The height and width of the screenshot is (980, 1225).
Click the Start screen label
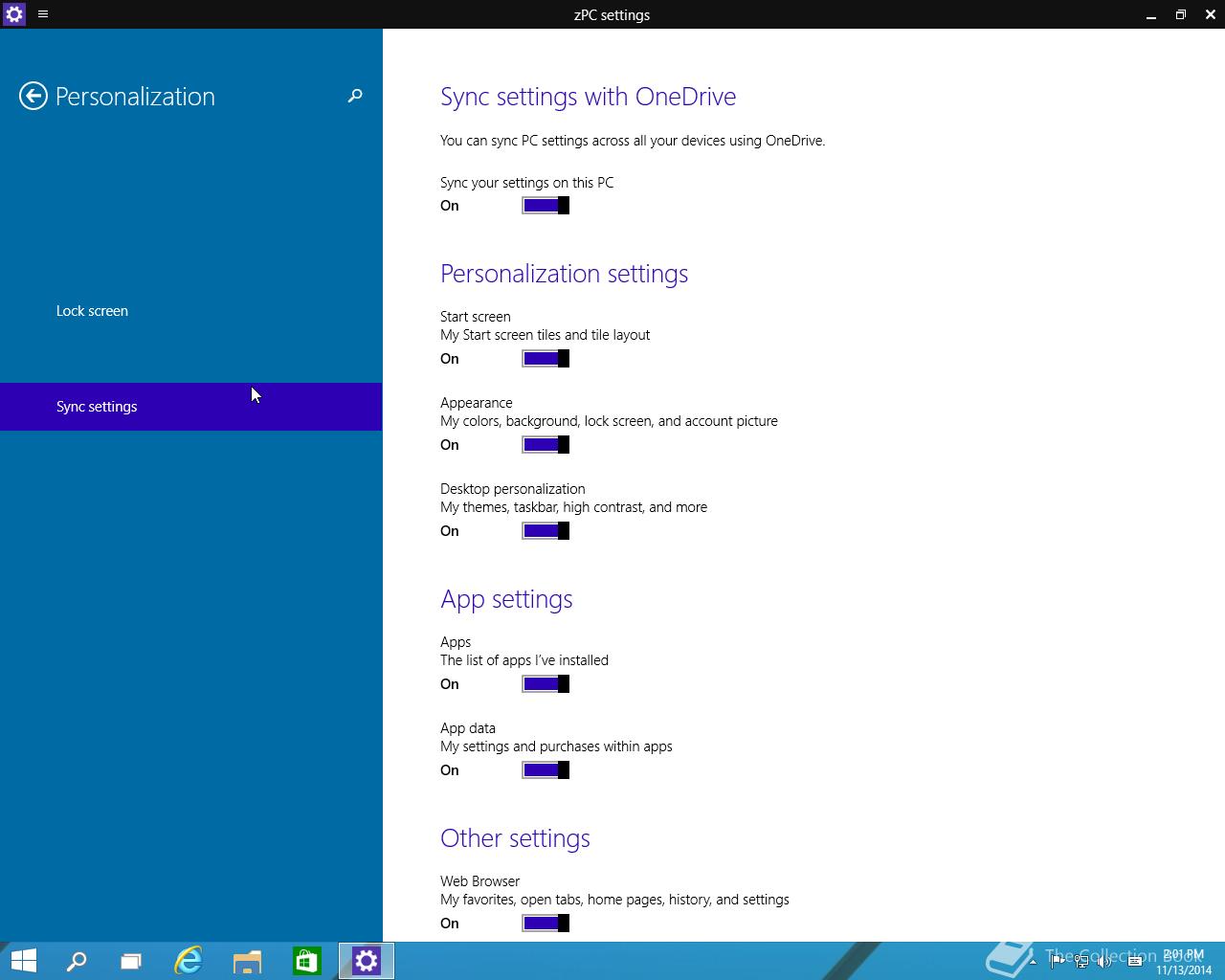(475, 317)
